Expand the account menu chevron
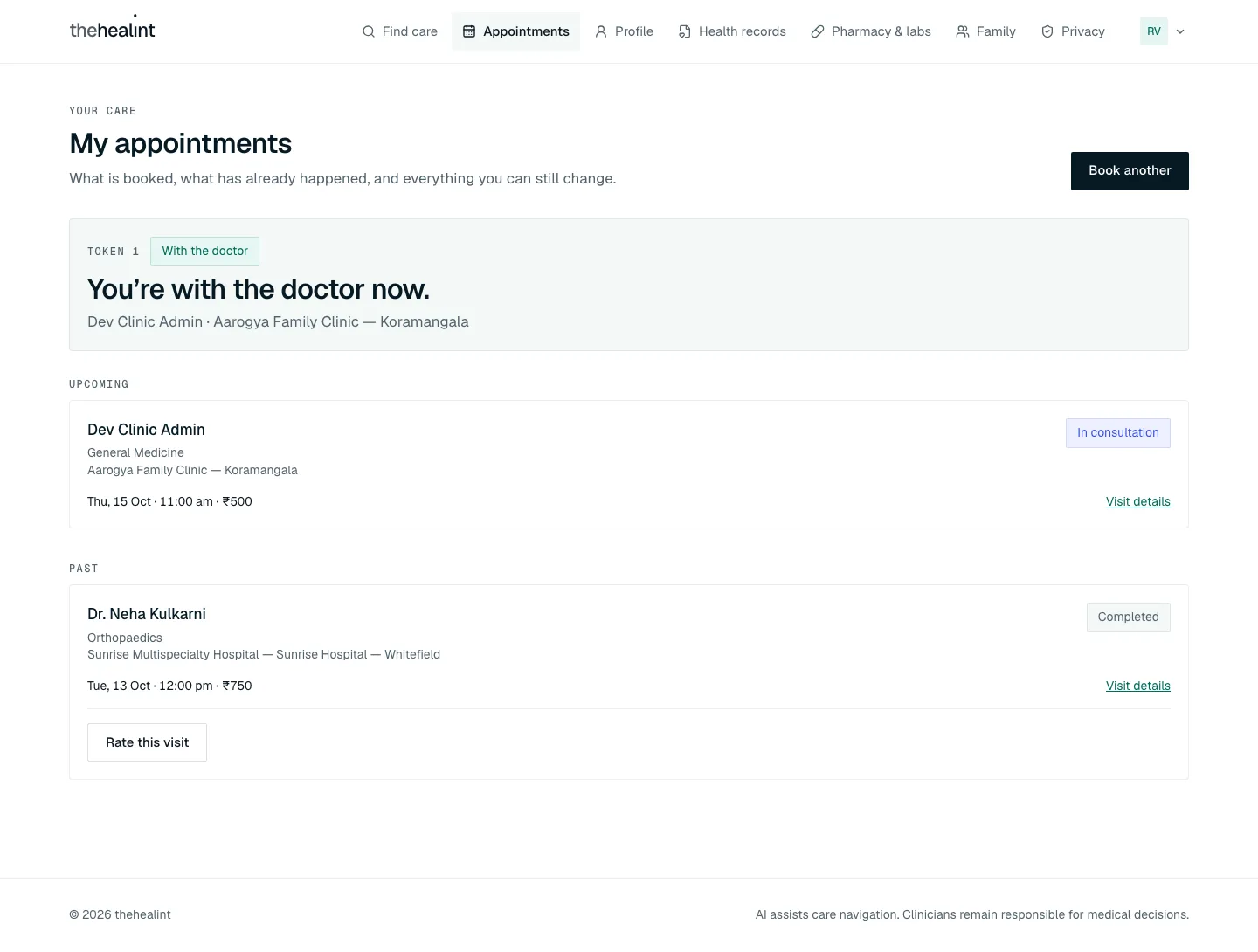Screen dimensions: 1258x952 [1180, 31]
